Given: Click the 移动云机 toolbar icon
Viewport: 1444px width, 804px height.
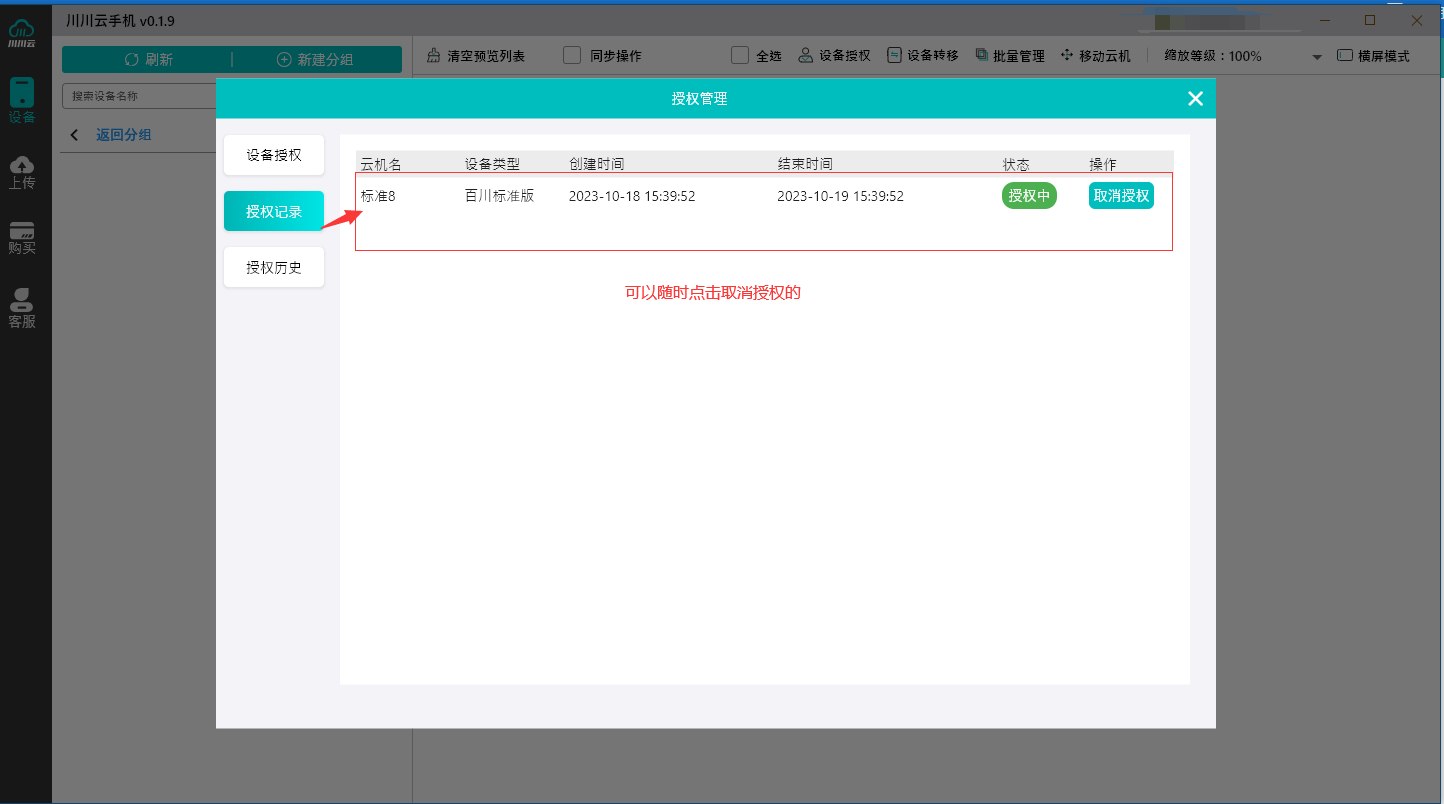Looking at the screenshot, I should (1095, 55).
